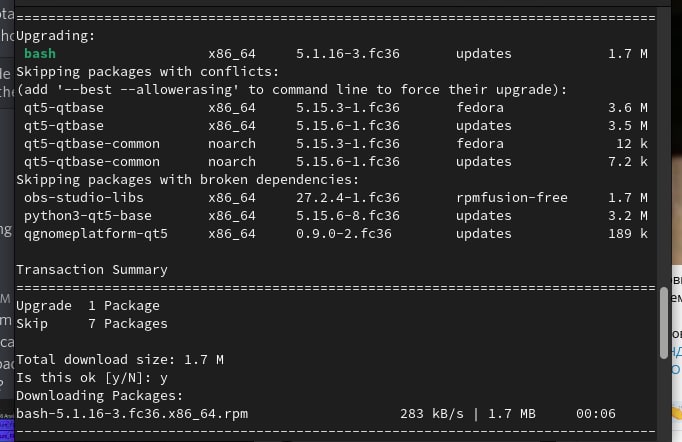The width and height of the screenshot is (682, 442).
Task: Click the 'Upgrade 1 Package' summary line
Action: 88,306
